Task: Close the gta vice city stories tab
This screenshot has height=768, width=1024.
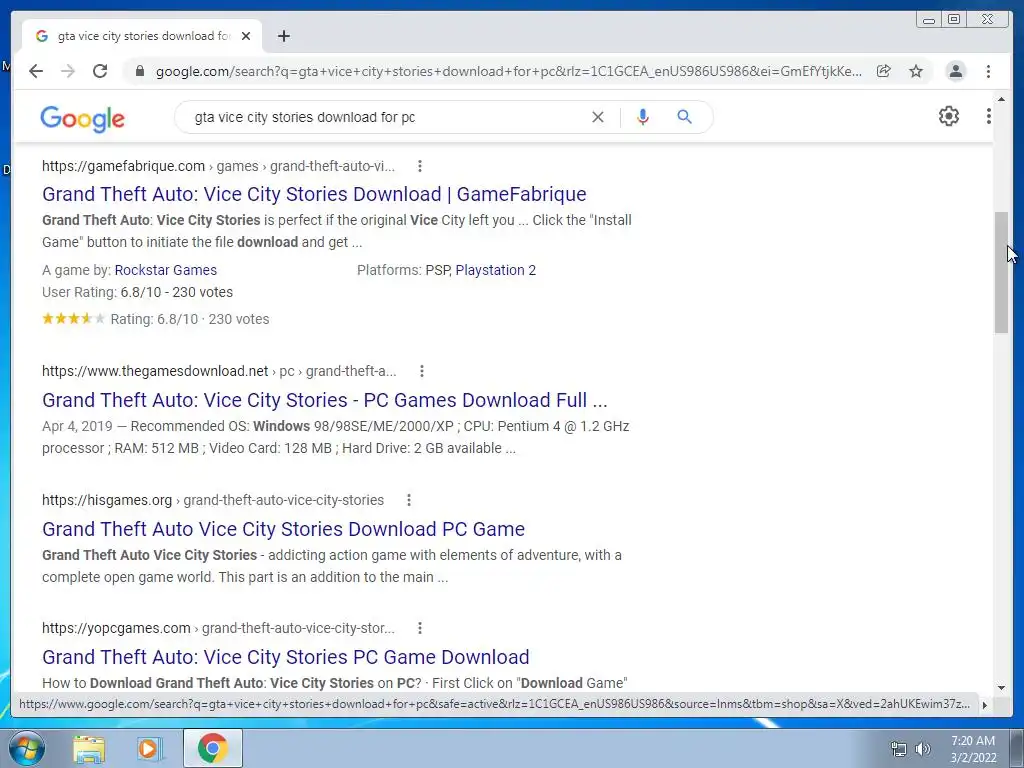Action: pyautogui.click(x=246, y=36)
